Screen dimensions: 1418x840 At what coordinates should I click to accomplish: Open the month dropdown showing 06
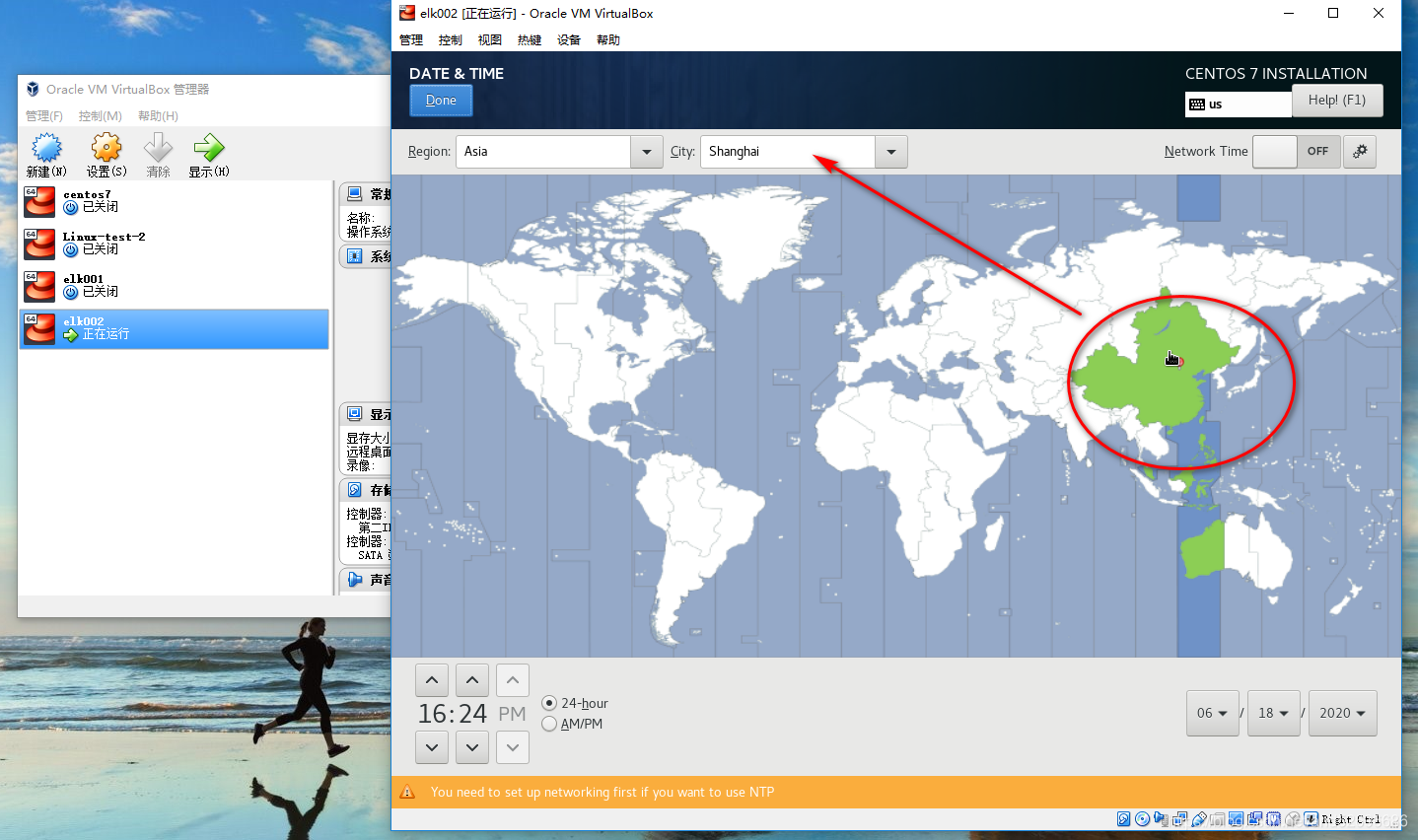pyautogui.click(x=1212, y=713)
